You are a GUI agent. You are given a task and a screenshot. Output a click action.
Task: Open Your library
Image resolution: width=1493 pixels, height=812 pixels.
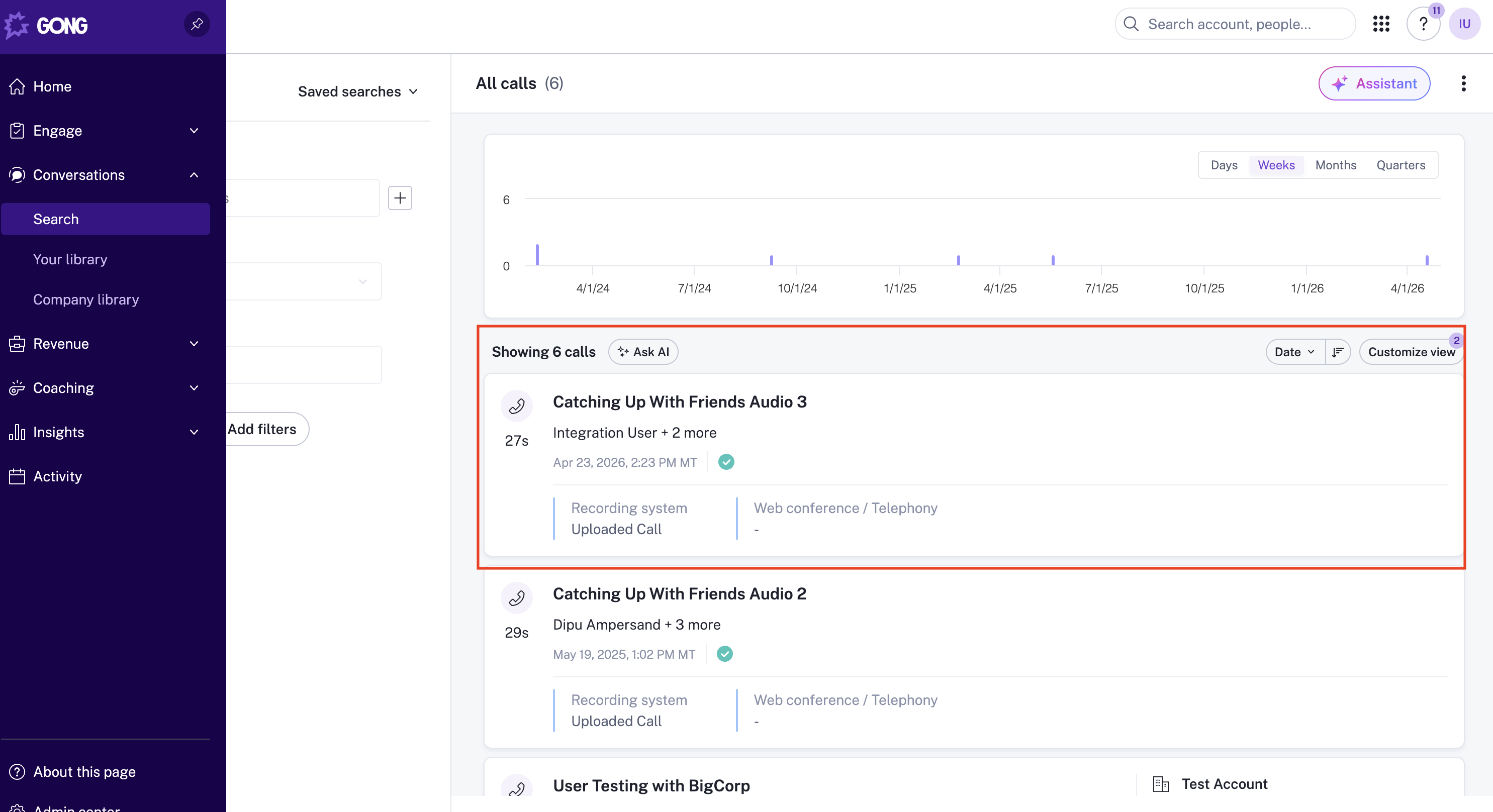pyautogui.click(x=70, y=259)
